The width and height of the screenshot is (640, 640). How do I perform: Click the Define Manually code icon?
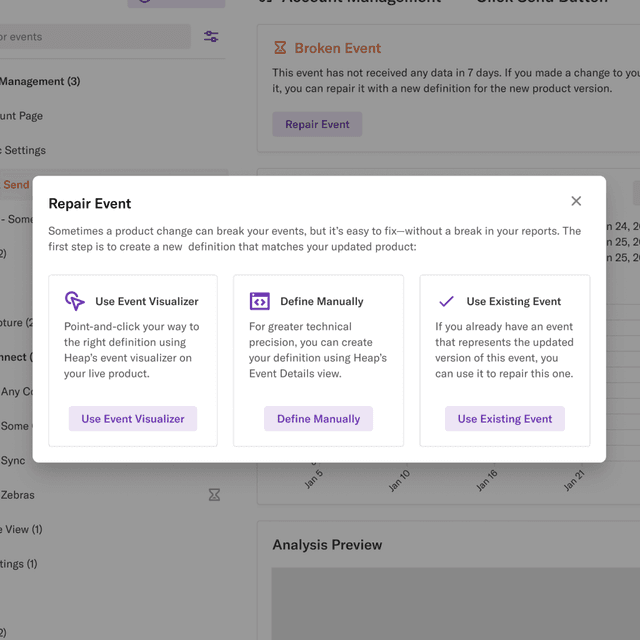coord(259,301)
